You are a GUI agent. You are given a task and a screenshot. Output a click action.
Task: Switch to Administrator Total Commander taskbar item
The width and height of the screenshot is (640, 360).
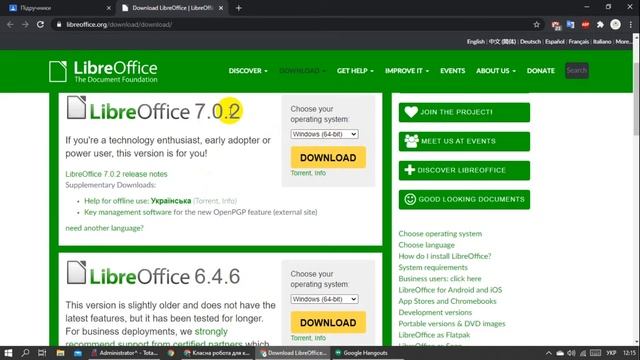[x=125, y=353]
